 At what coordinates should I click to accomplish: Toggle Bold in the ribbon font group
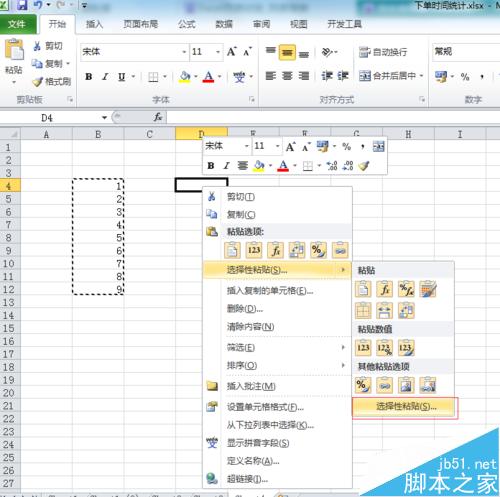point(89,77)
